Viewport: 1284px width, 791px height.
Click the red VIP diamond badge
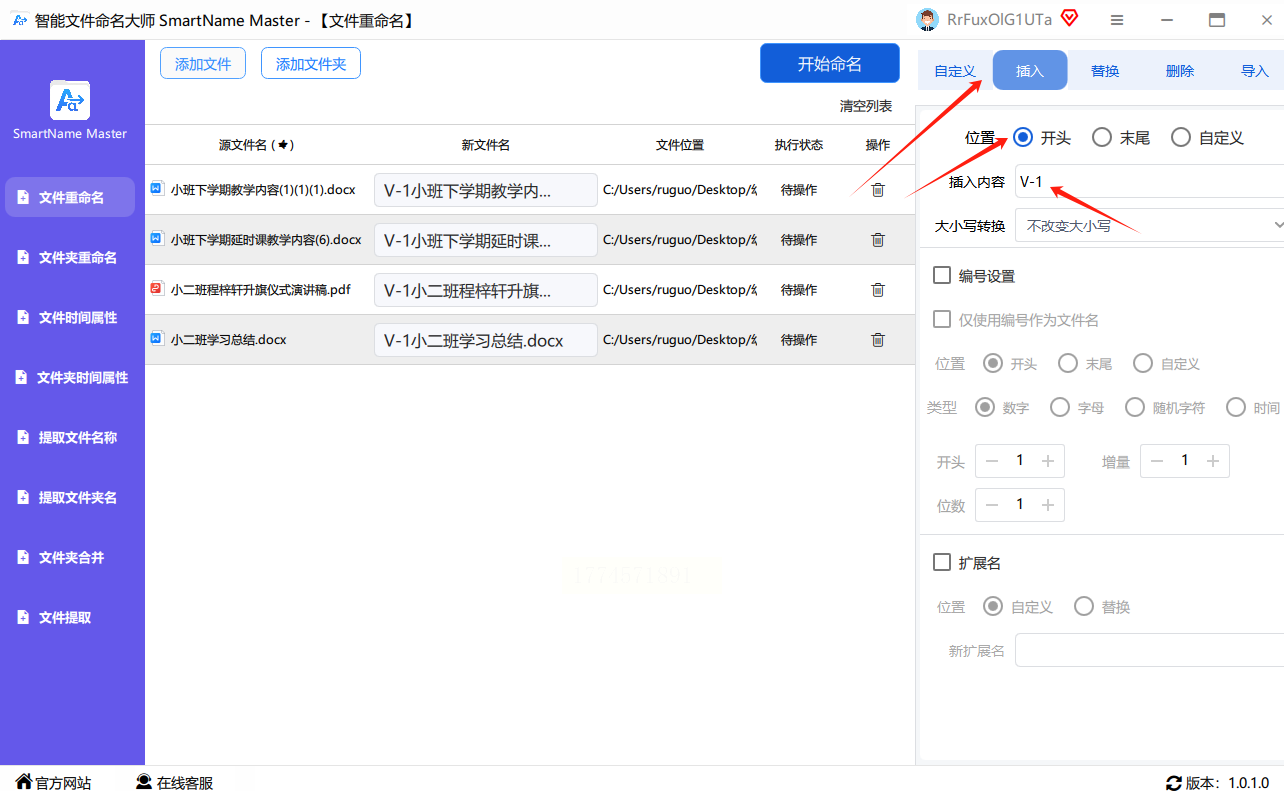point(1069,18)
